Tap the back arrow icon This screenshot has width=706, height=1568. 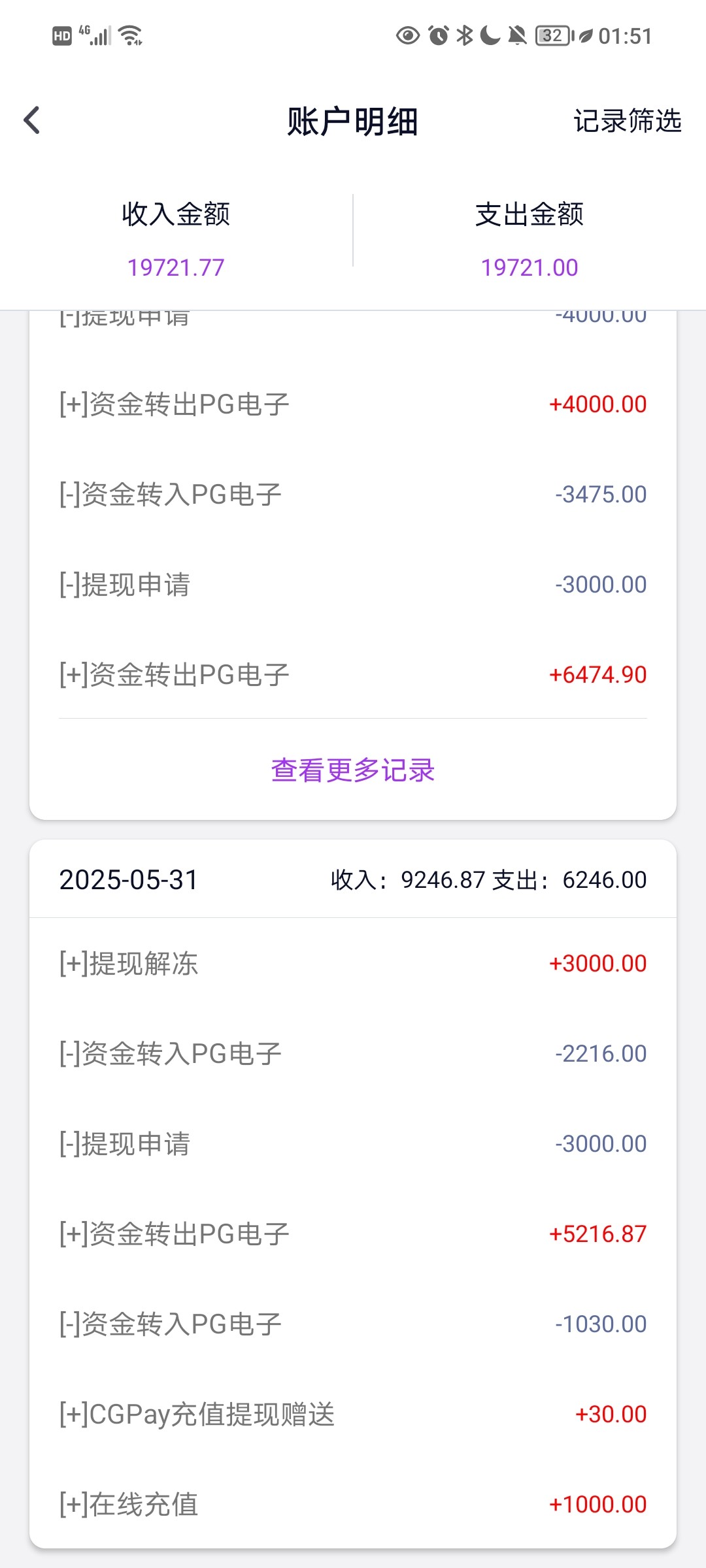pyautogui.click(x=31, y=120)
